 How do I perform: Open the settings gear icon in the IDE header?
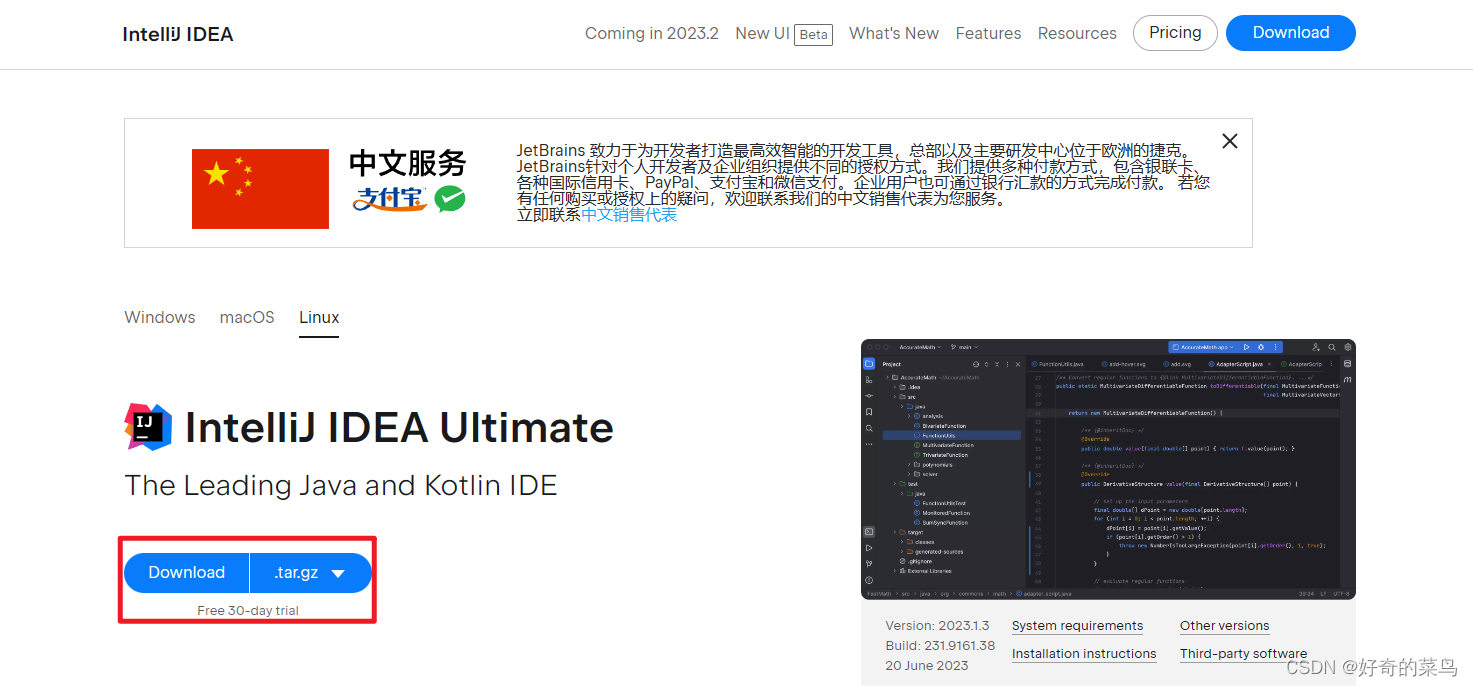point(1347,347)
